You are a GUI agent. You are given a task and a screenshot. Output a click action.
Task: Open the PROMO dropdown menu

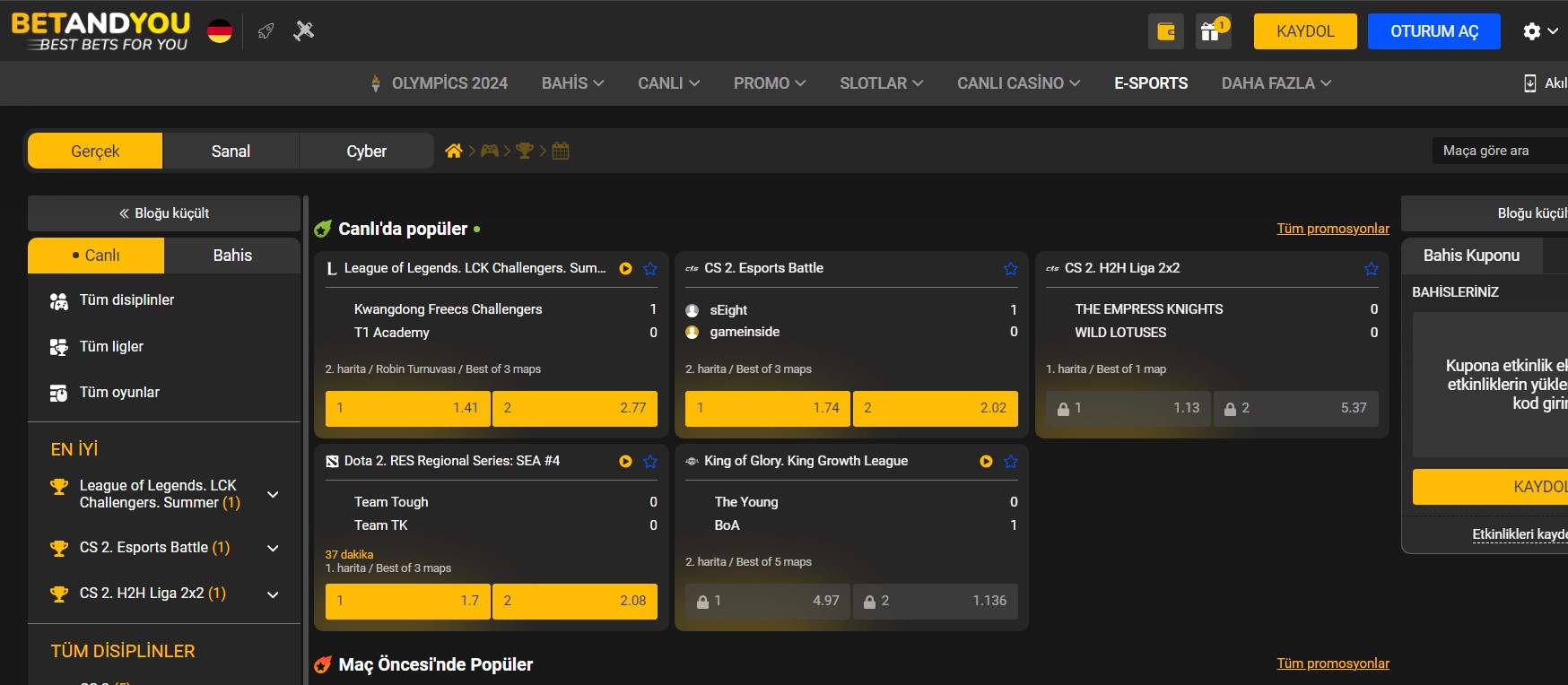coord(770,83)
